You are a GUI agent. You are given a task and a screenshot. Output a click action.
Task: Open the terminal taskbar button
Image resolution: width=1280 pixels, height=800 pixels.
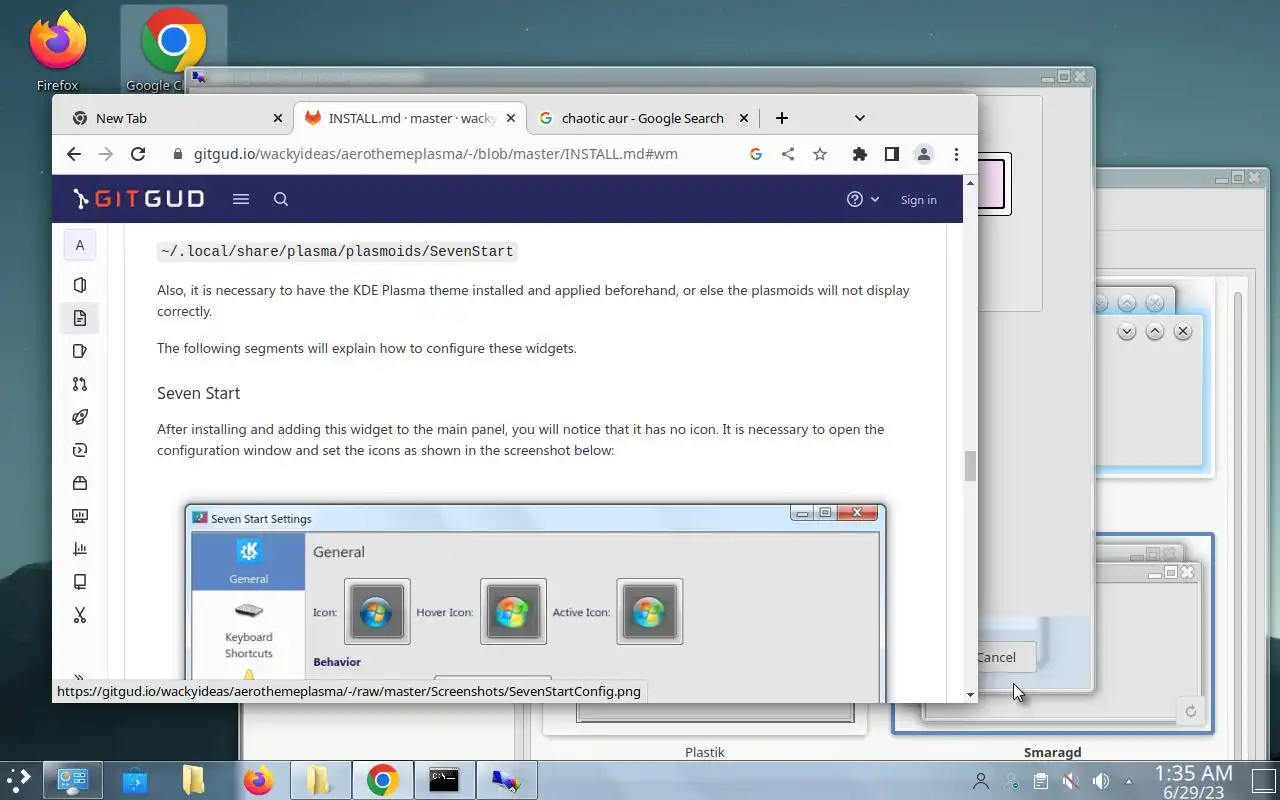[x=444, y=780]
